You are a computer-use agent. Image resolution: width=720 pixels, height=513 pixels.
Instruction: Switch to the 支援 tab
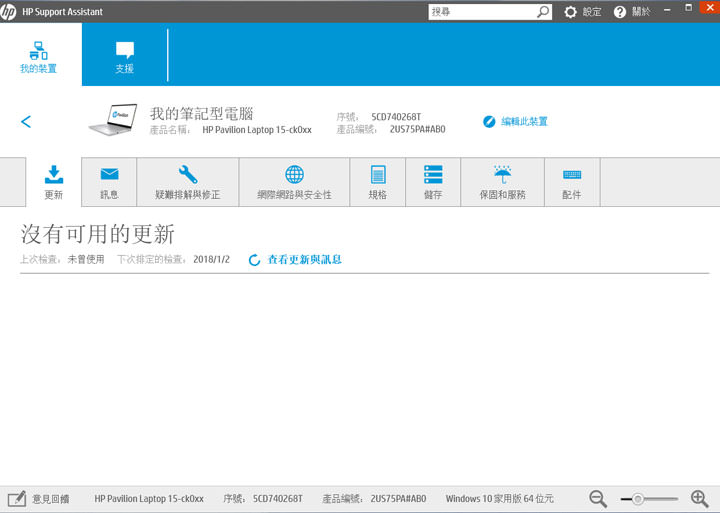tap(124, 57)
